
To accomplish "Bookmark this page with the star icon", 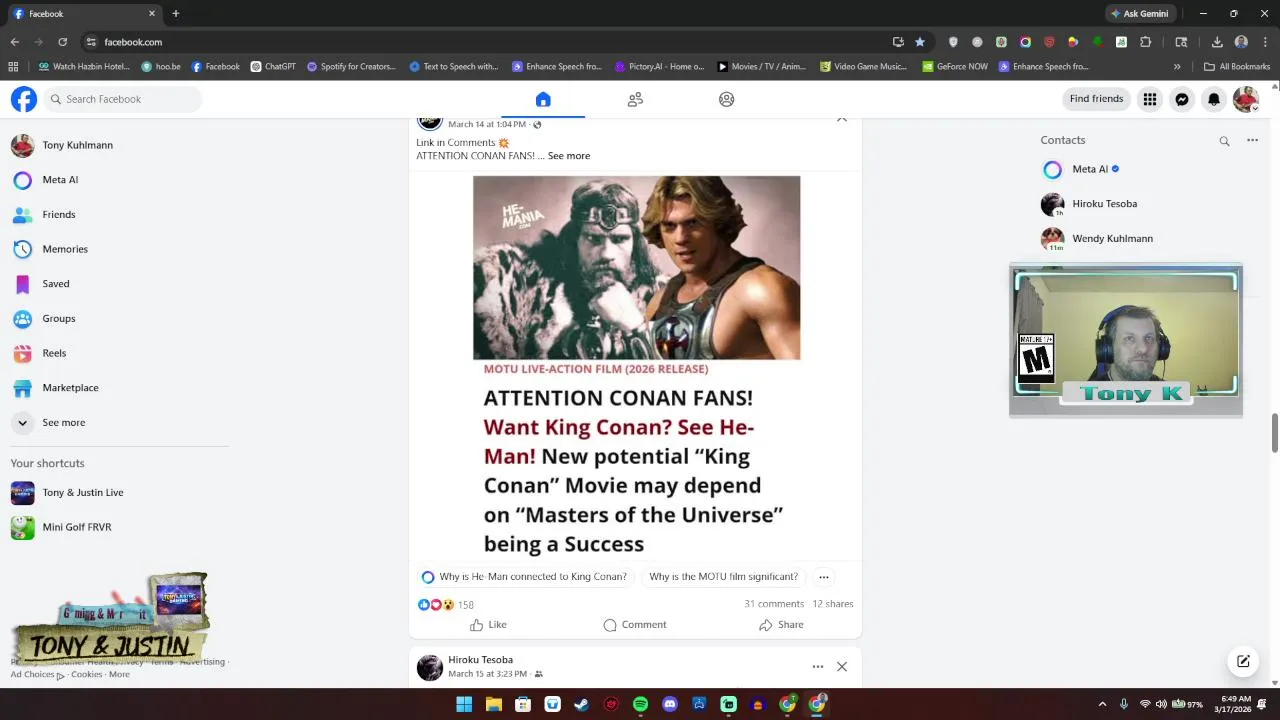I will pyautogui.click(x=920, y=42).
